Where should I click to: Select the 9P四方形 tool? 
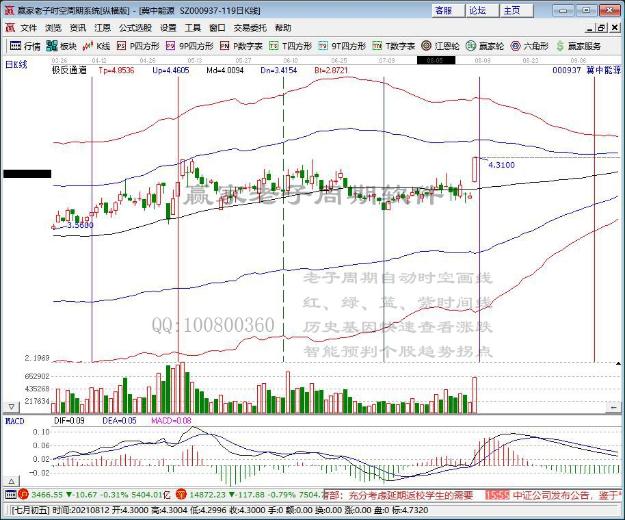[190, 46]
